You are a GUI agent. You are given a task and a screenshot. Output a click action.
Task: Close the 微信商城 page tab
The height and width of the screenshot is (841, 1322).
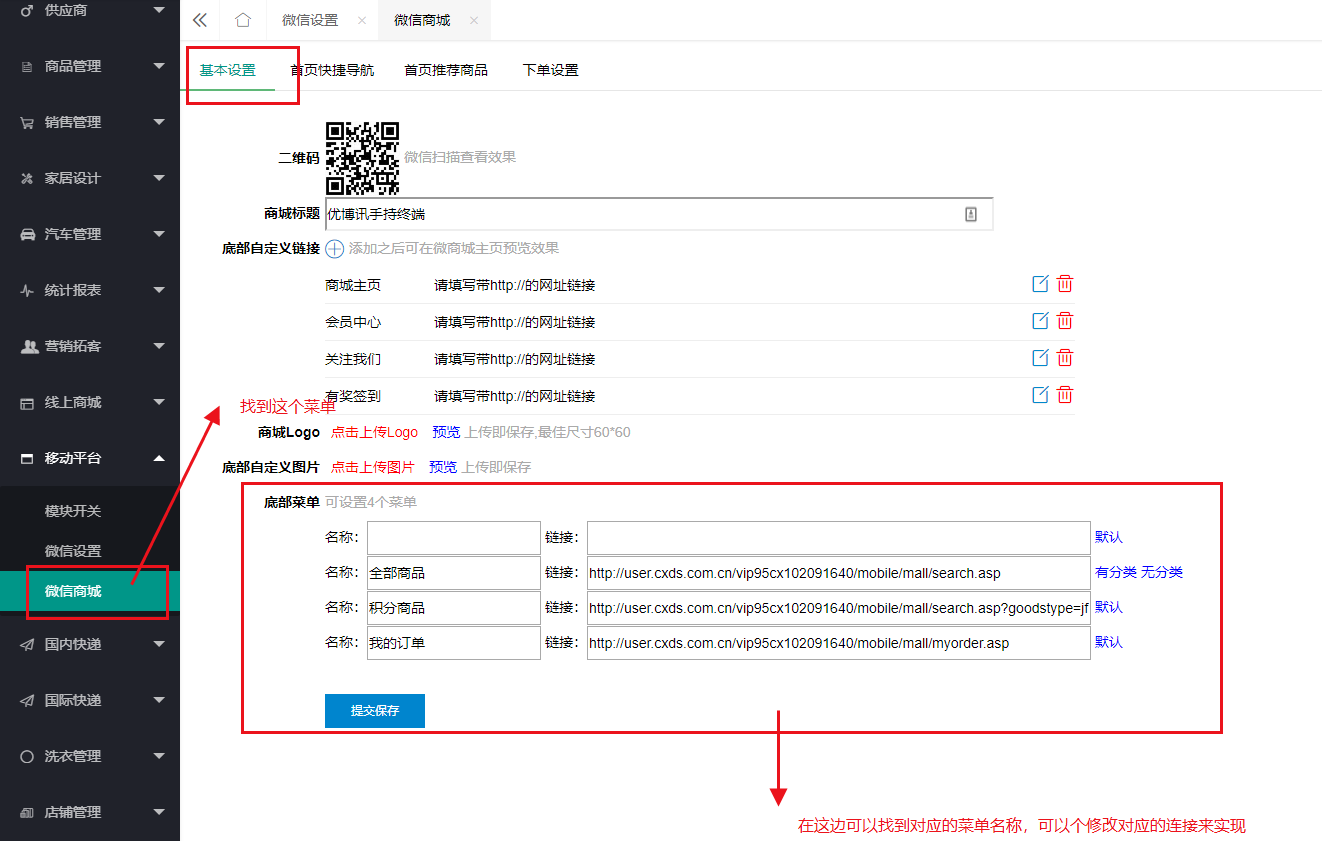(473, 20)
